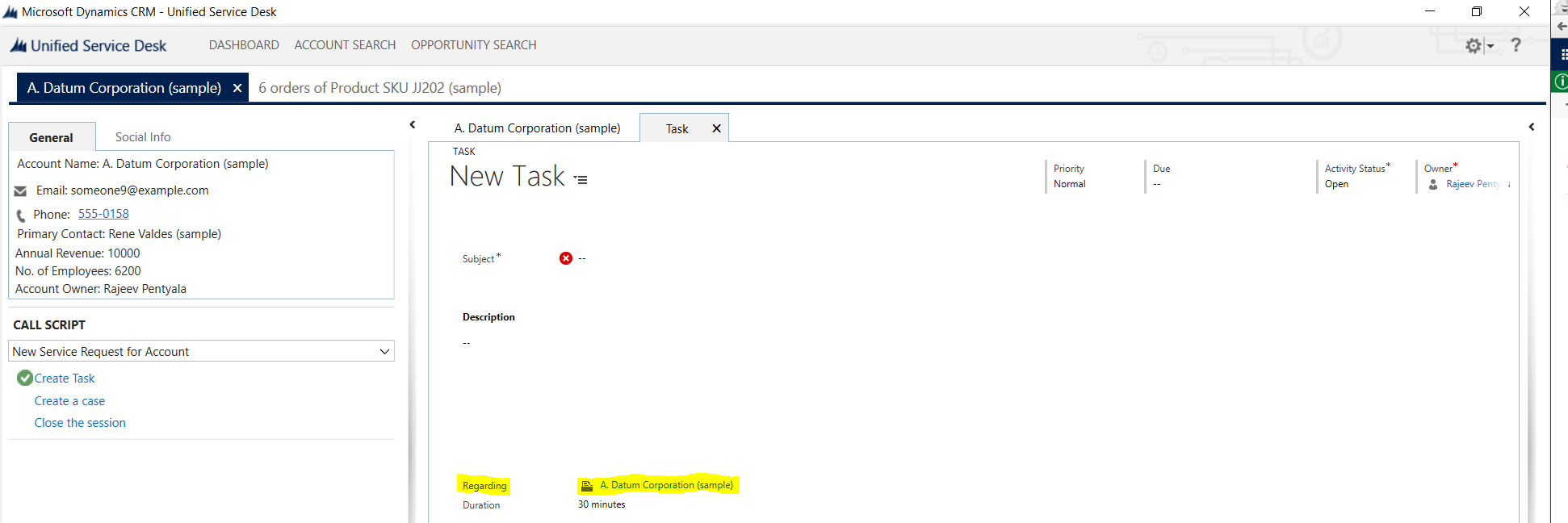1568x523 pixels.
Task: Click the Annual Revenue: 10000 text
Action: (78, 253)
